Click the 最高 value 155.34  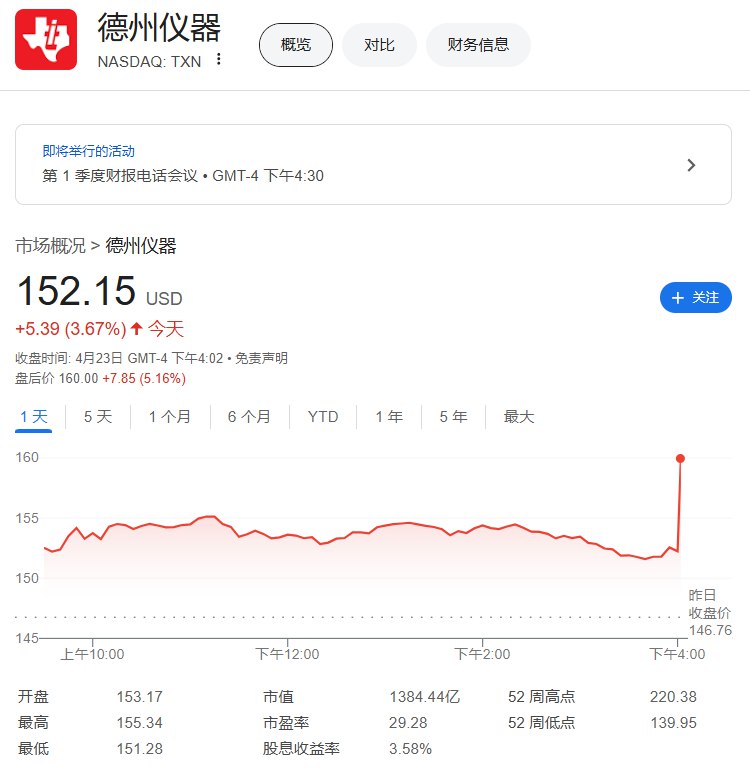[139, 722]
